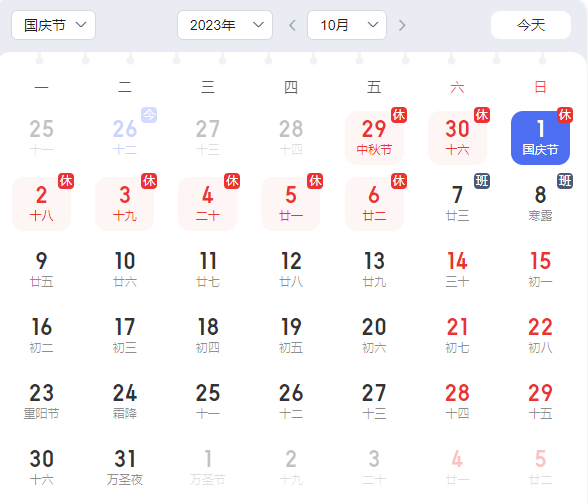Select October 12 廿八

291,270
